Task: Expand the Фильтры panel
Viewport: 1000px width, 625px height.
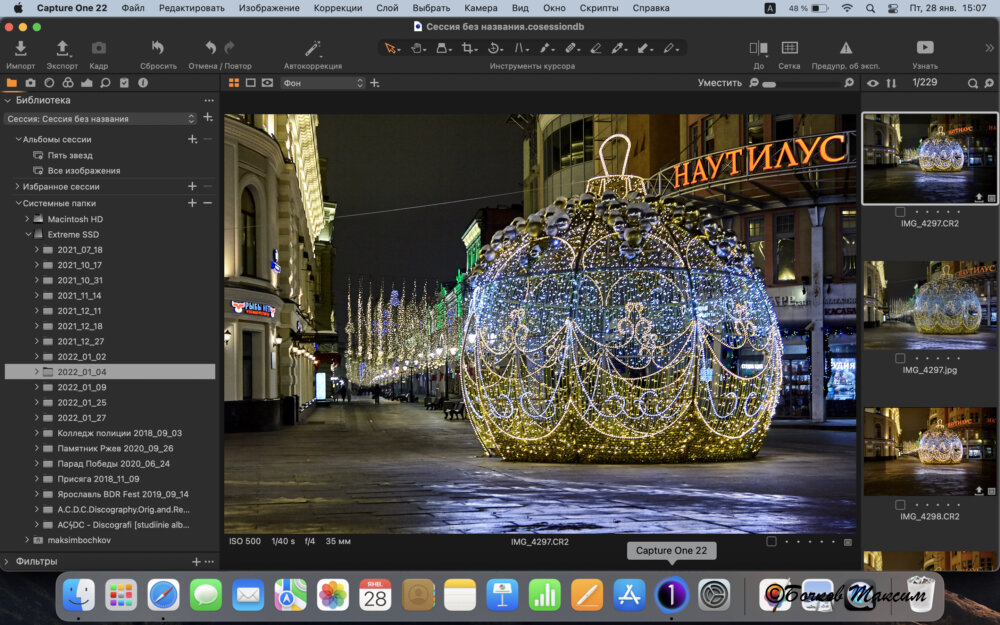Action: pyautogui.click(x=7, y=561)
